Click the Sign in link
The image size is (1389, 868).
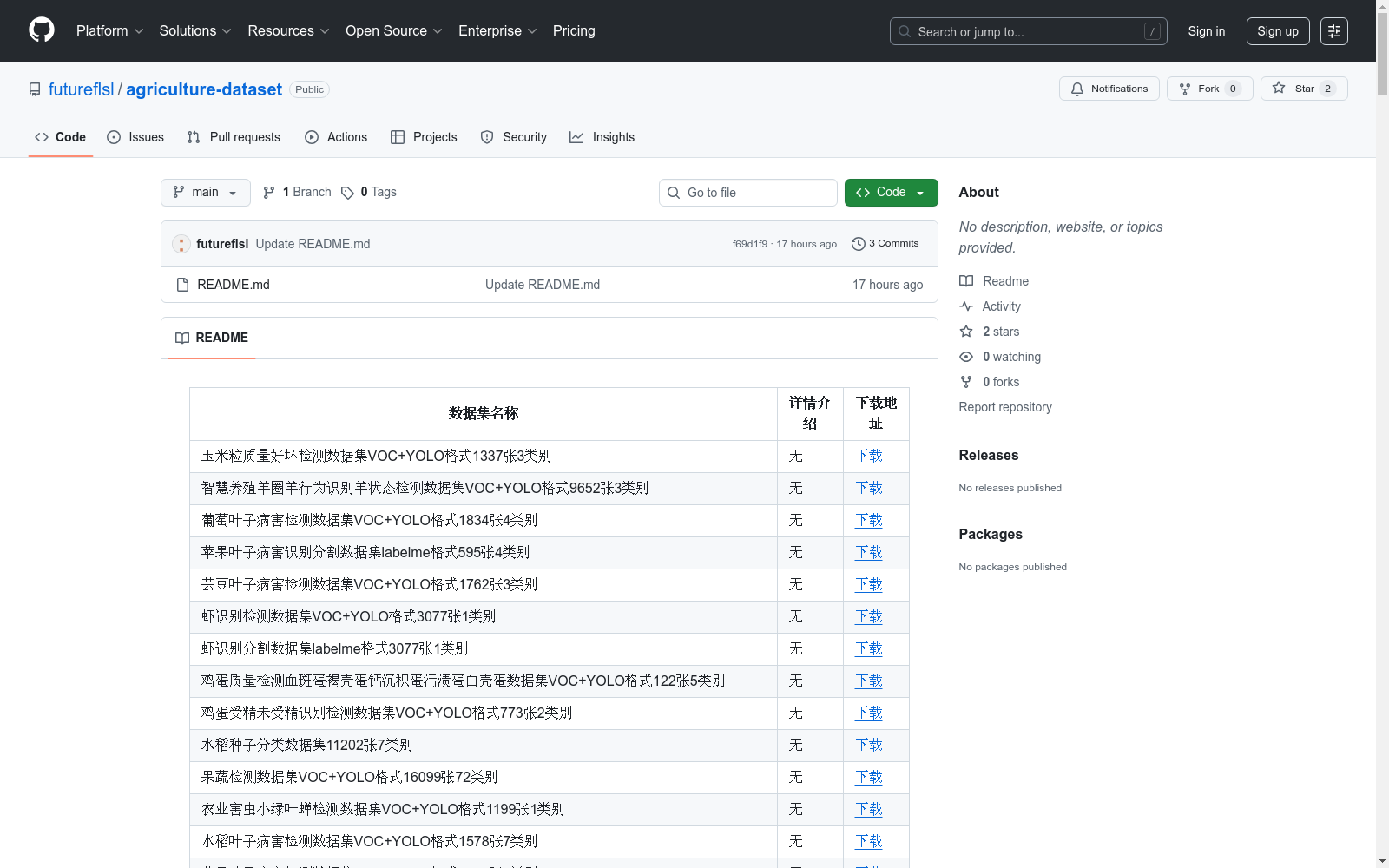pos(1206,31)
